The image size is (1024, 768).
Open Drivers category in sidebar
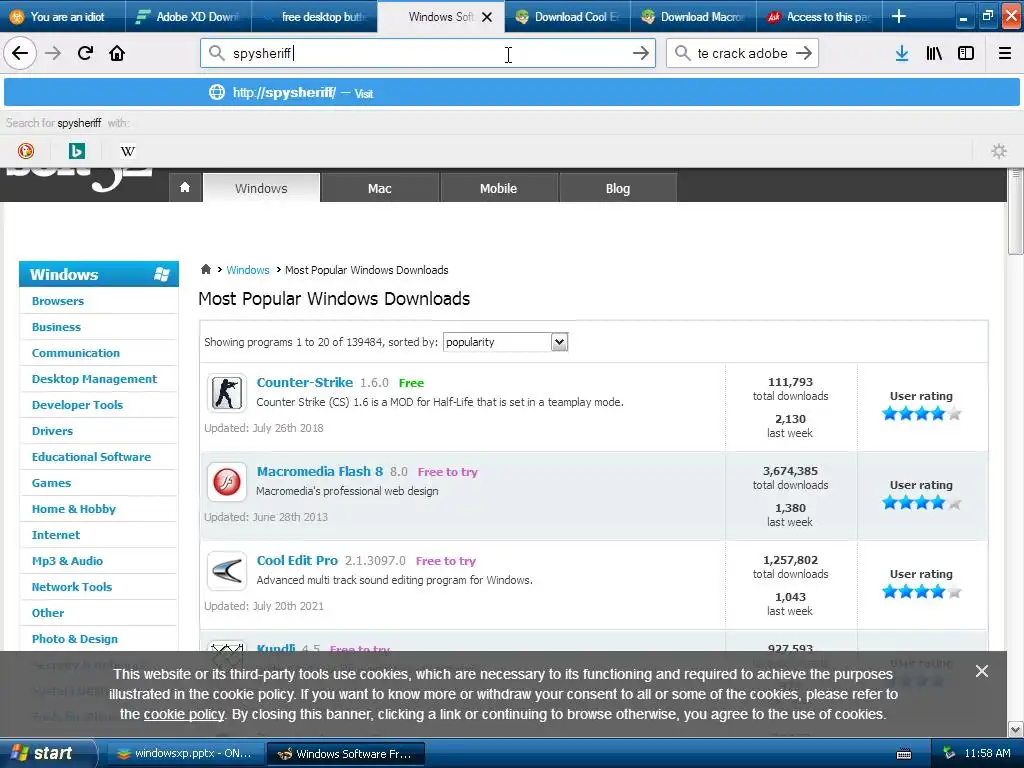pyautogui.click(x=52, y=431)
